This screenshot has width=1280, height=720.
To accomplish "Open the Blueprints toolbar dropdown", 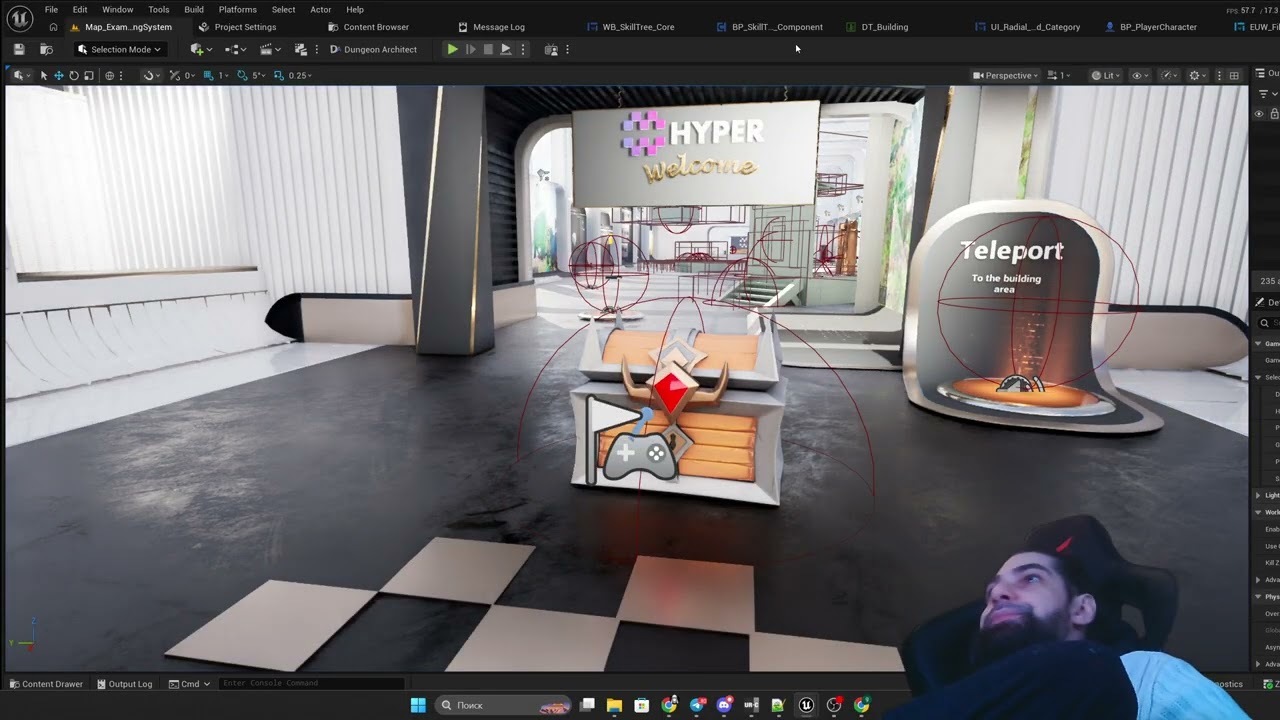I will coord(236,49).
